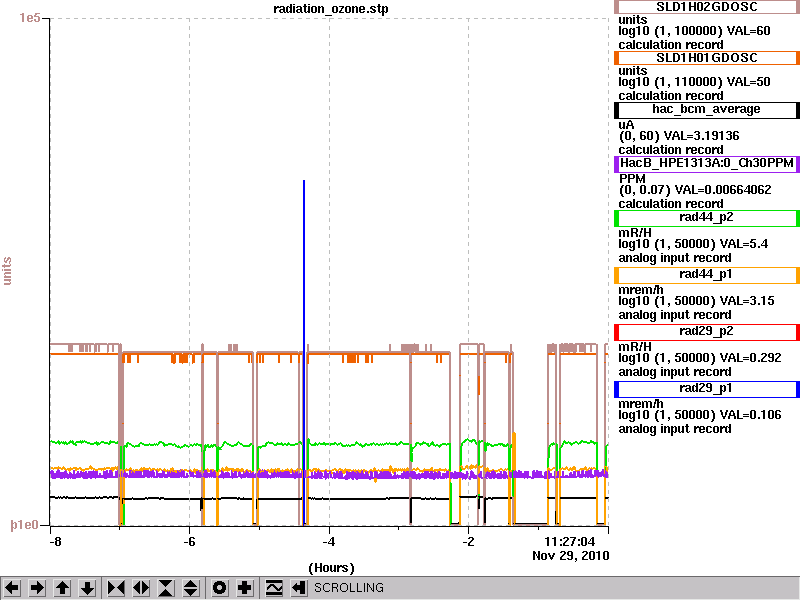Click the radiation_ozone.stp graph title

[x=331, y=9]
